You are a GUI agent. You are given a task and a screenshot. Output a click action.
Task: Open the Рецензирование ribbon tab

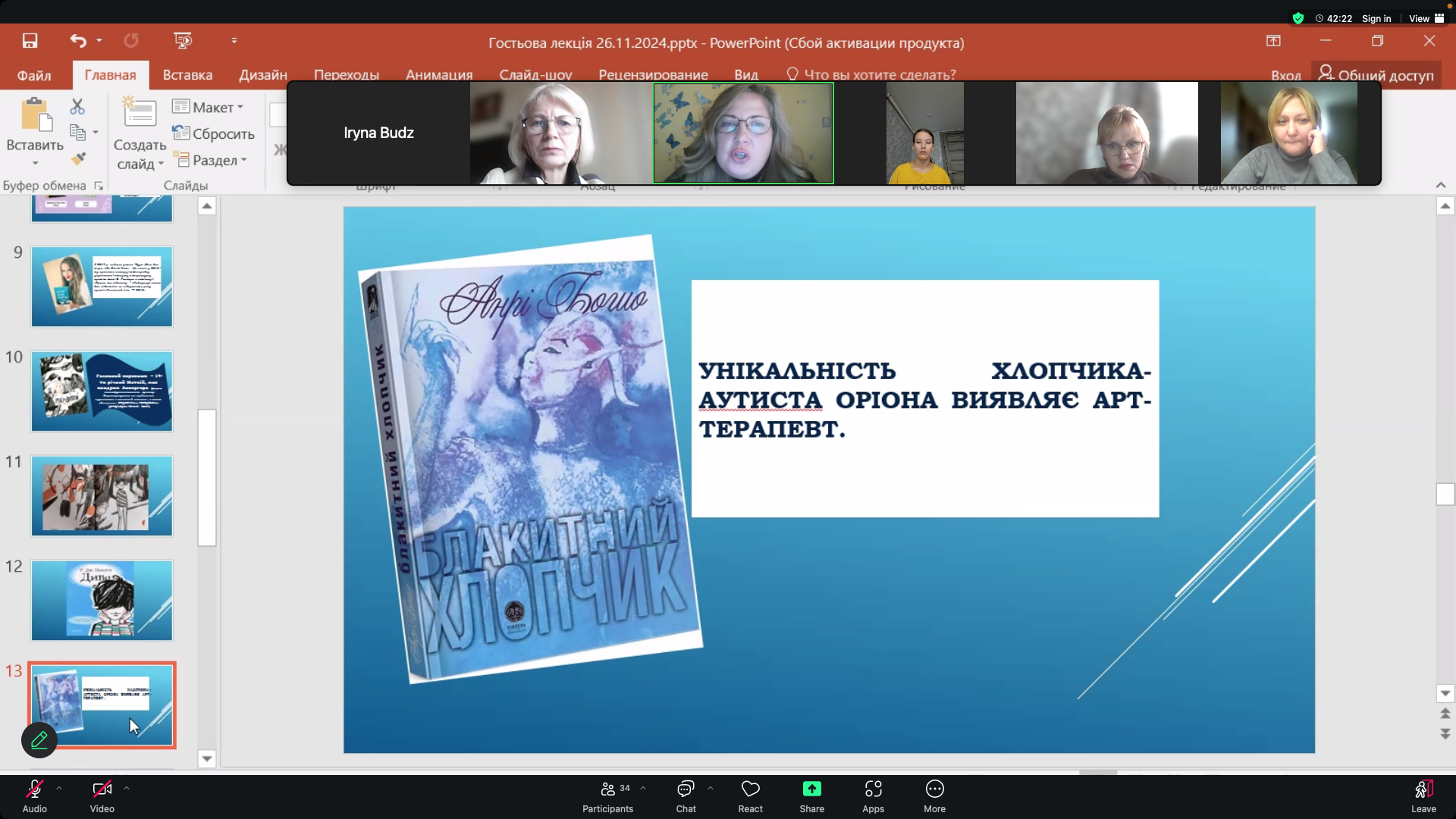[653, 75]
